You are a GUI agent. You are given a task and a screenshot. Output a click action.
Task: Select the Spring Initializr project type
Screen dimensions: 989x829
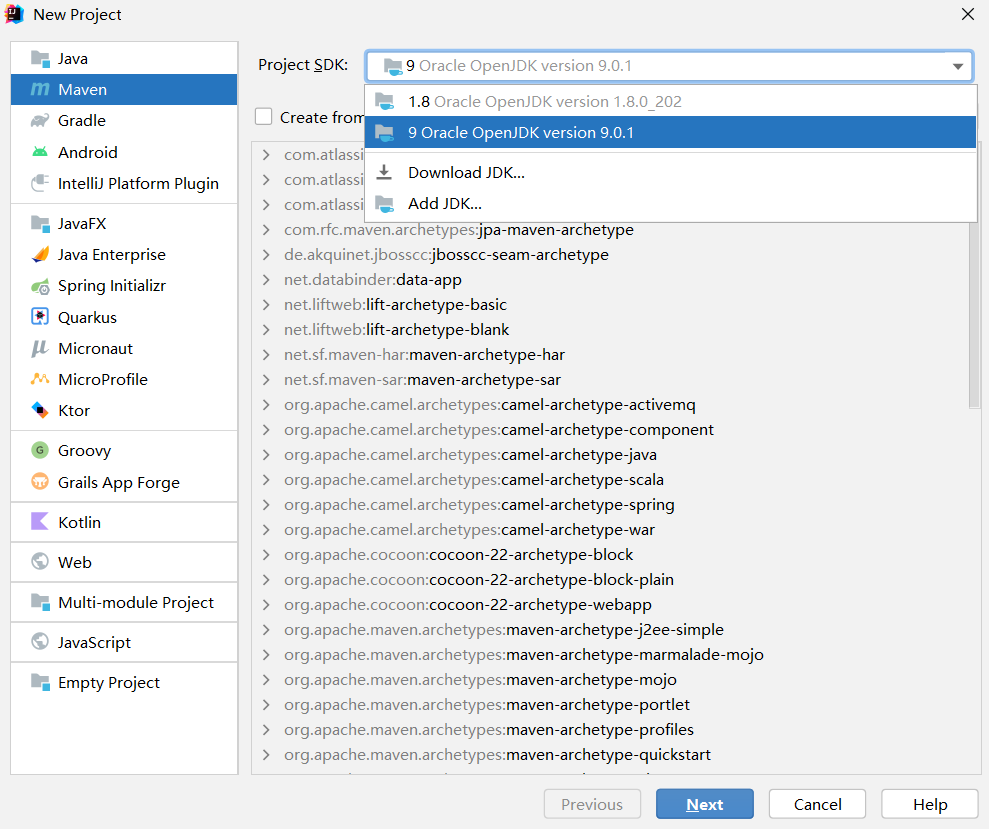[x=124, y=286]
